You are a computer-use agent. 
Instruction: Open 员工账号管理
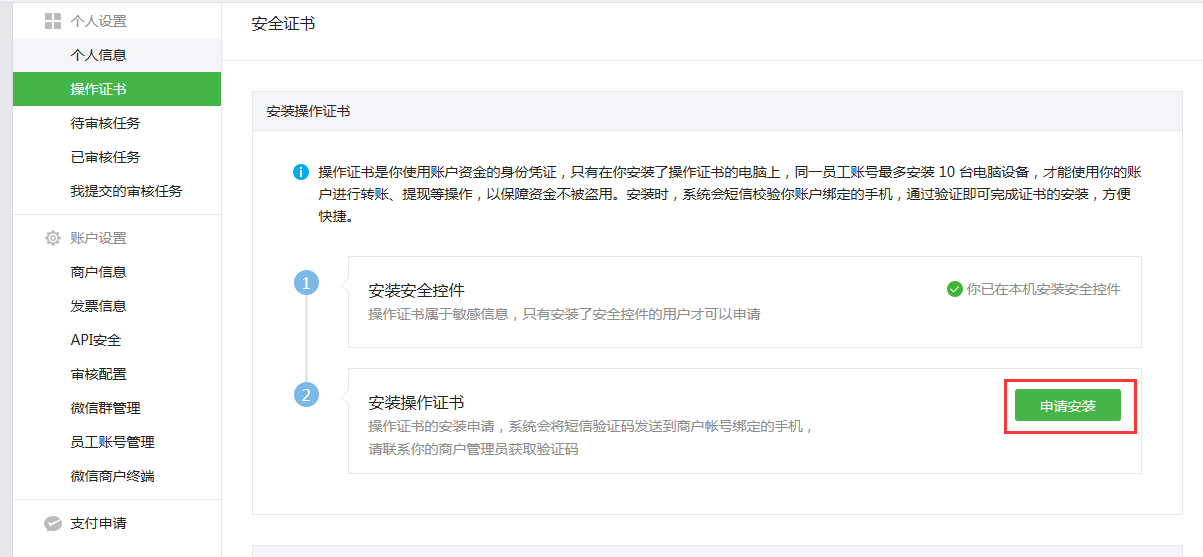coord(112,442)
